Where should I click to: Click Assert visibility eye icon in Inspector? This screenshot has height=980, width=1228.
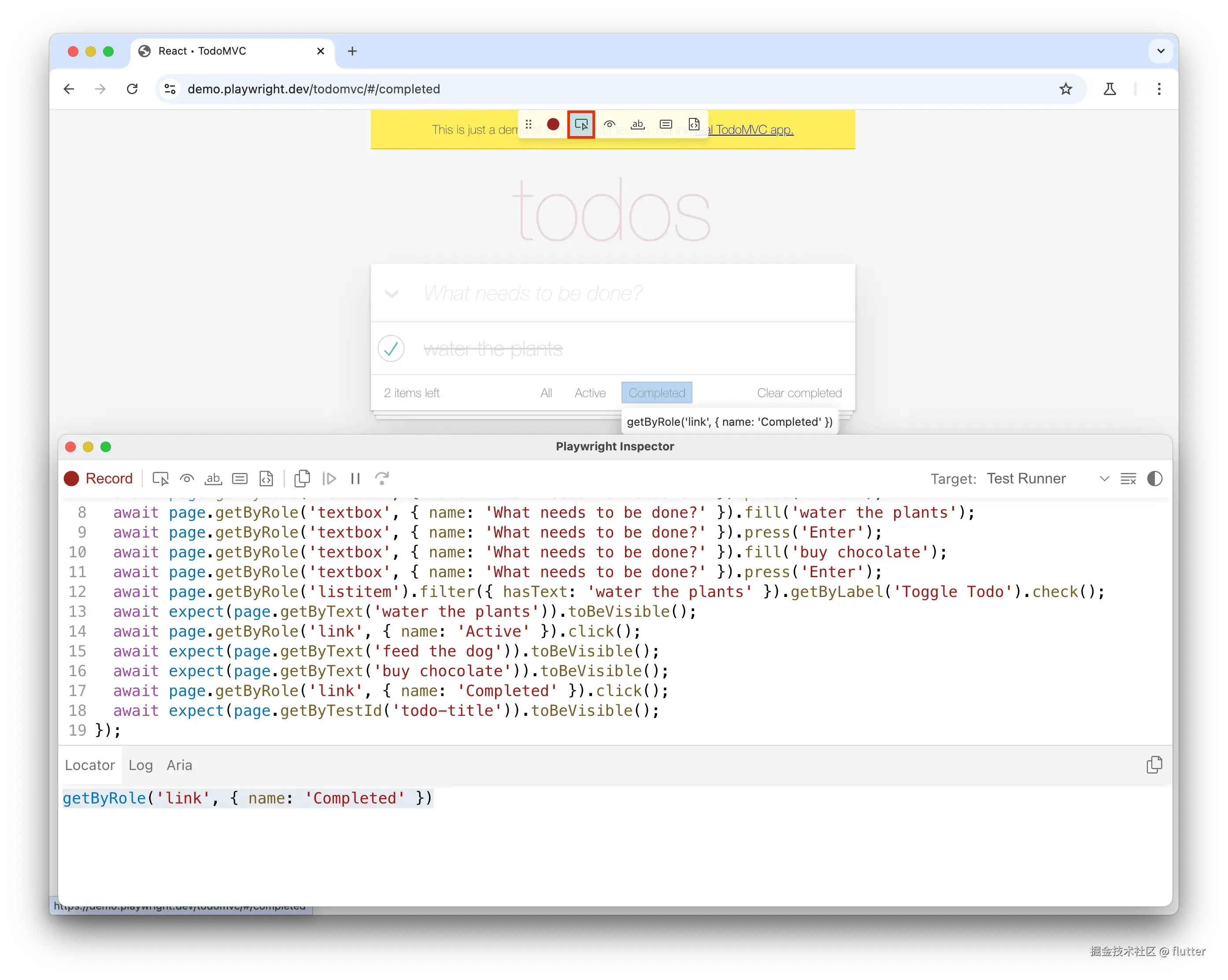187,479
